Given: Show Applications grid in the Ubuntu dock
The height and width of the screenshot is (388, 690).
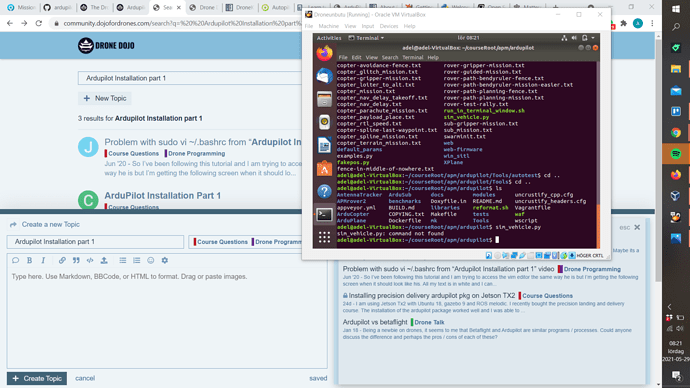Looking at the screenshot, I should pyautogui.click(x=324, y=238).
